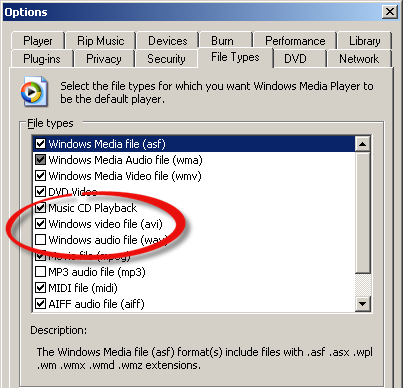Select the MIDI file (midi) row text
The height and width of the screenshot is (388, 403).
(83, 288)
